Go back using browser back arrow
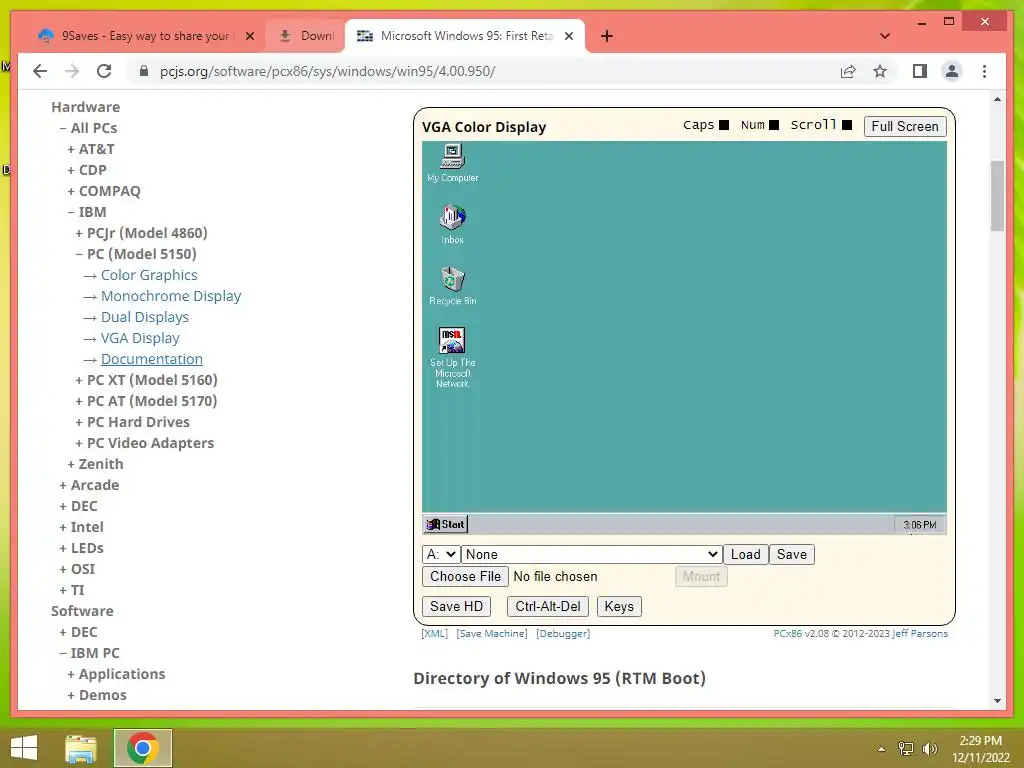The image size is (1024, 768). pyautogui.click(x=40, y=71)
